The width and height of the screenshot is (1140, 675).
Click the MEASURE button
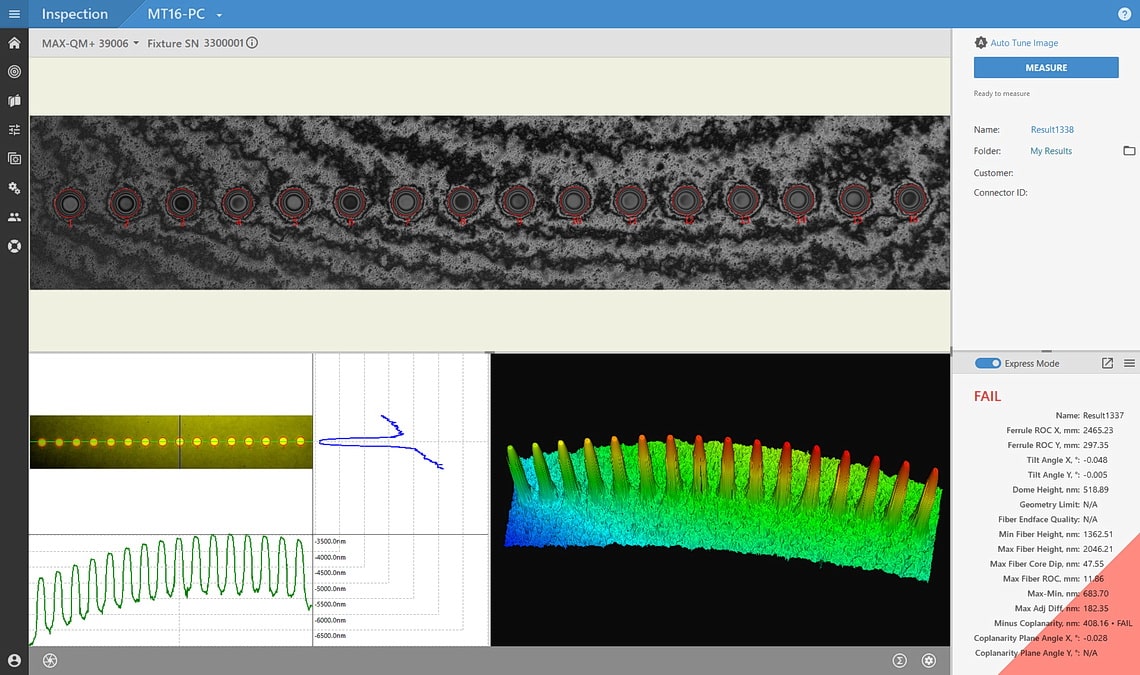[1045, 68]
